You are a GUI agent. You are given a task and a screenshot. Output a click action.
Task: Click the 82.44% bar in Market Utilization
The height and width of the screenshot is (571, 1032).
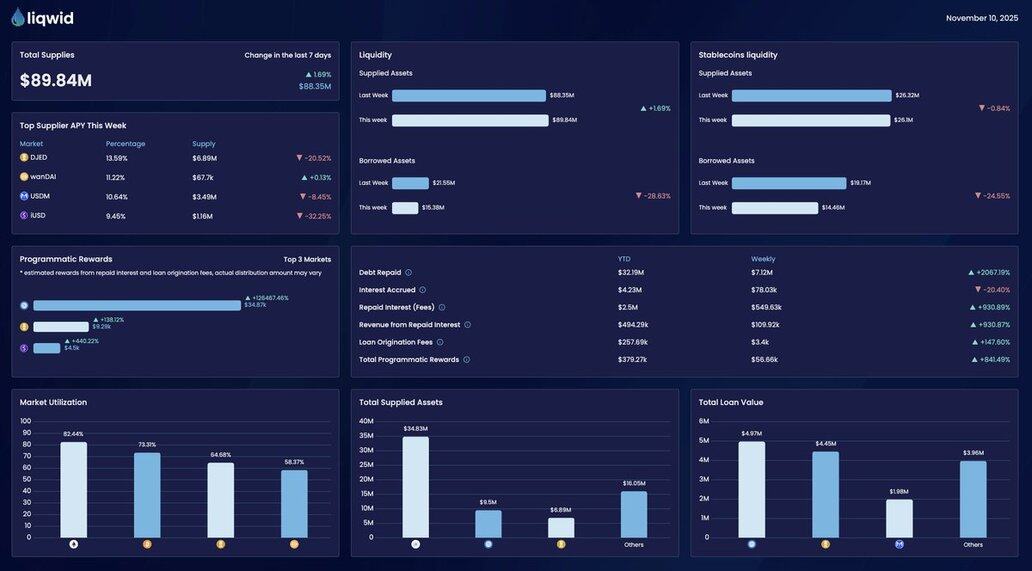tap(73, 490)
